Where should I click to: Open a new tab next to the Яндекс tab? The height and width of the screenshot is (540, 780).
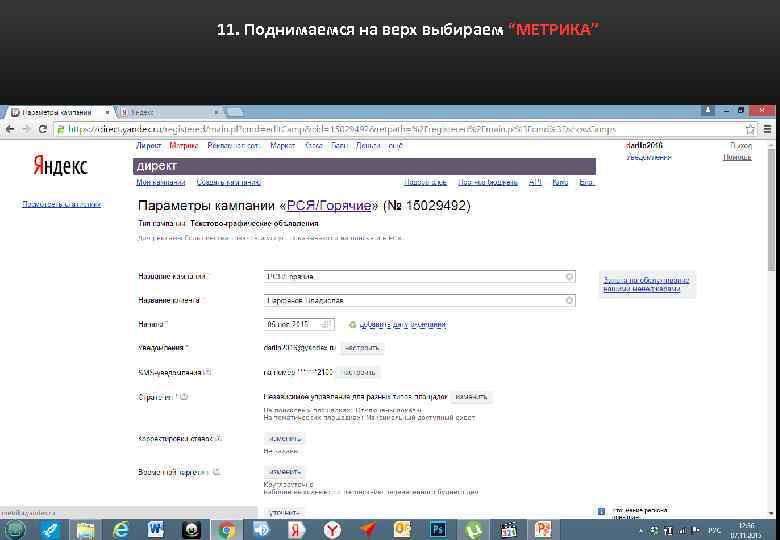click(234, 113)
